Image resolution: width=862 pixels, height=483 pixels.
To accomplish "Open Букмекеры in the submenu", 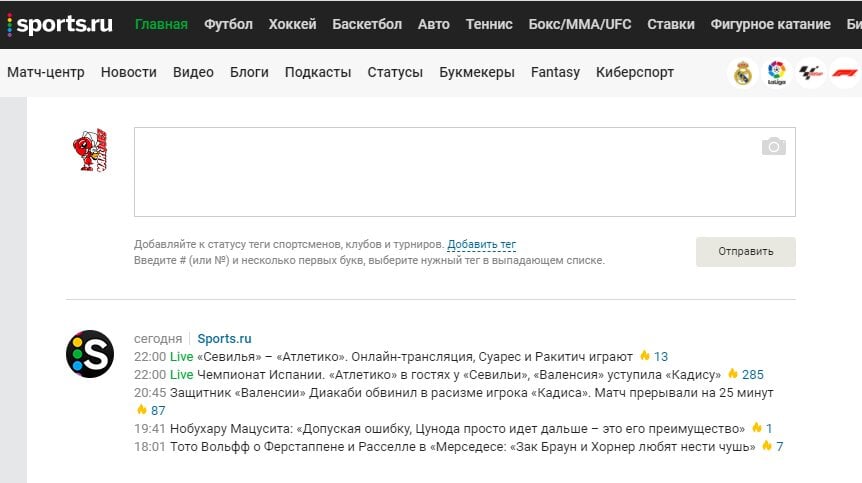I will [x=477, y=72].
